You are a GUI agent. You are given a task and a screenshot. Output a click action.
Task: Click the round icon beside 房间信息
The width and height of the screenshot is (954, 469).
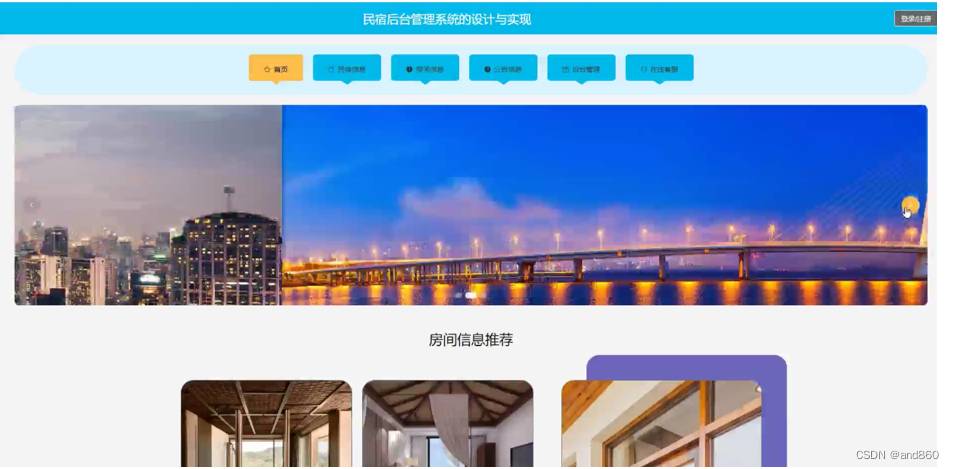[409, 69]
